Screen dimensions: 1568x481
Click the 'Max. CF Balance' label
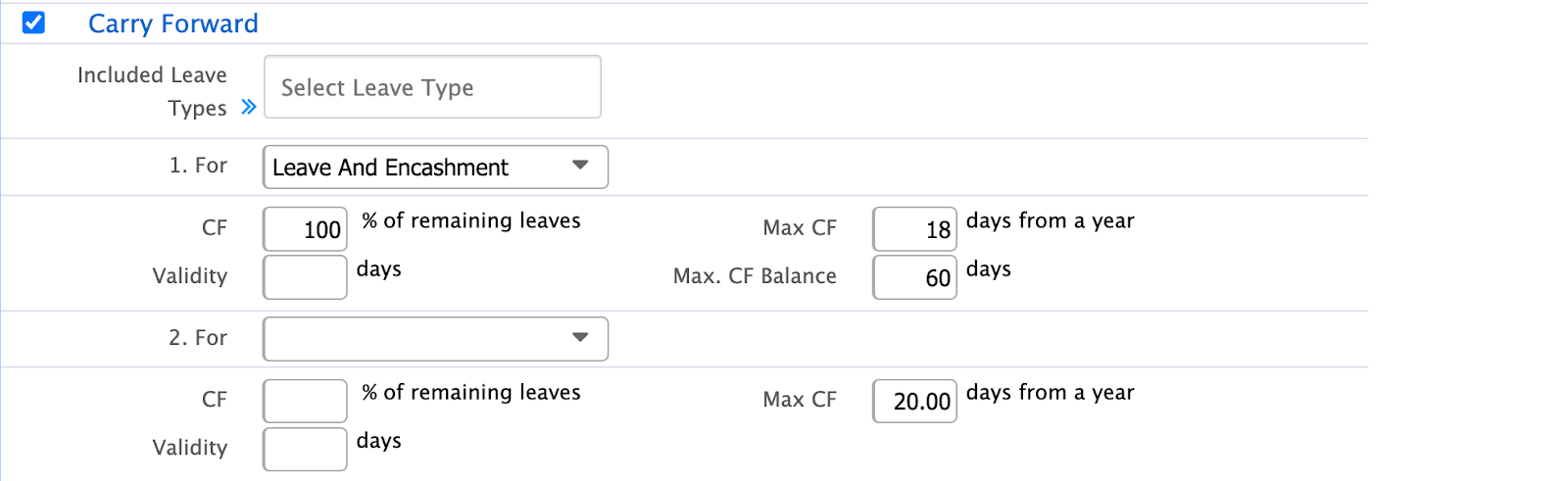pyautogui.click(x=755, y=276)
